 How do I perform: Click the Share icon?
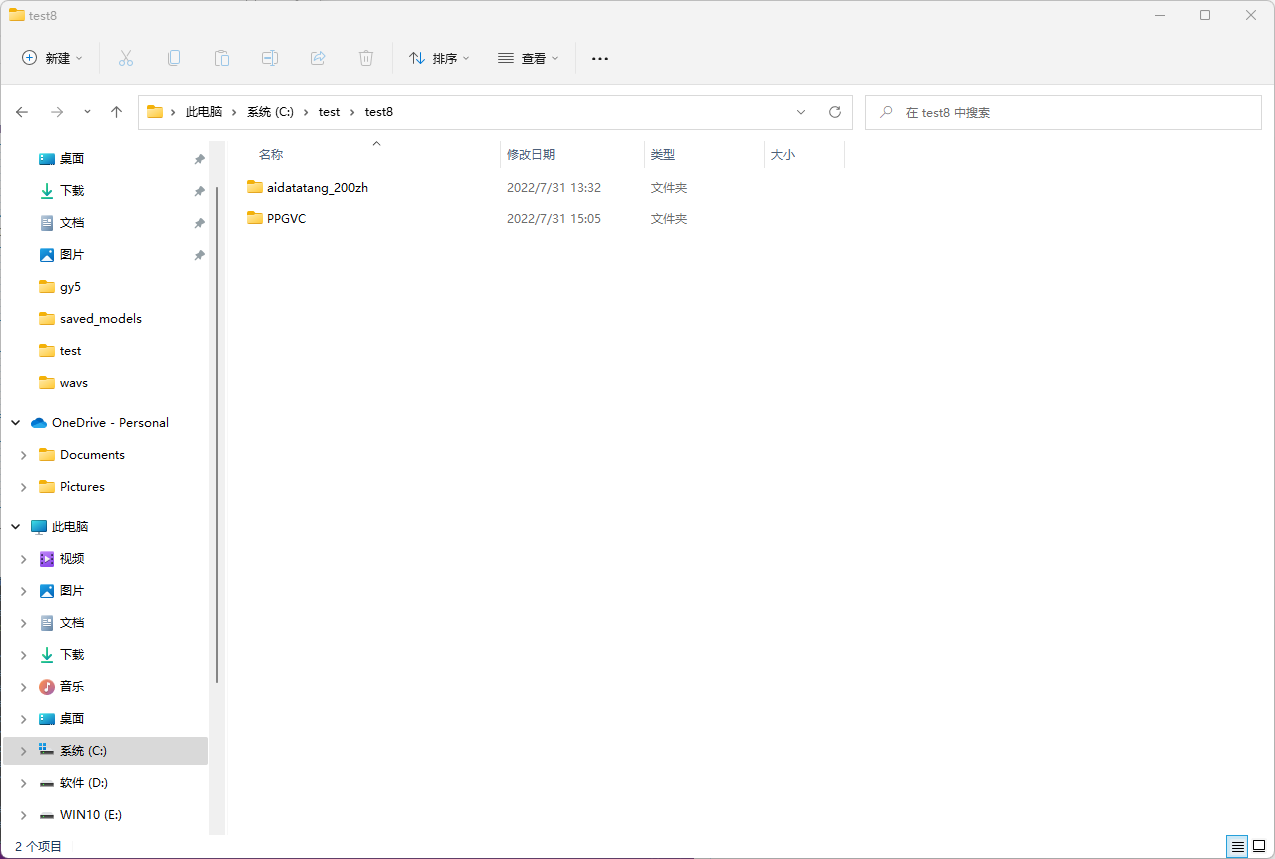318,58
